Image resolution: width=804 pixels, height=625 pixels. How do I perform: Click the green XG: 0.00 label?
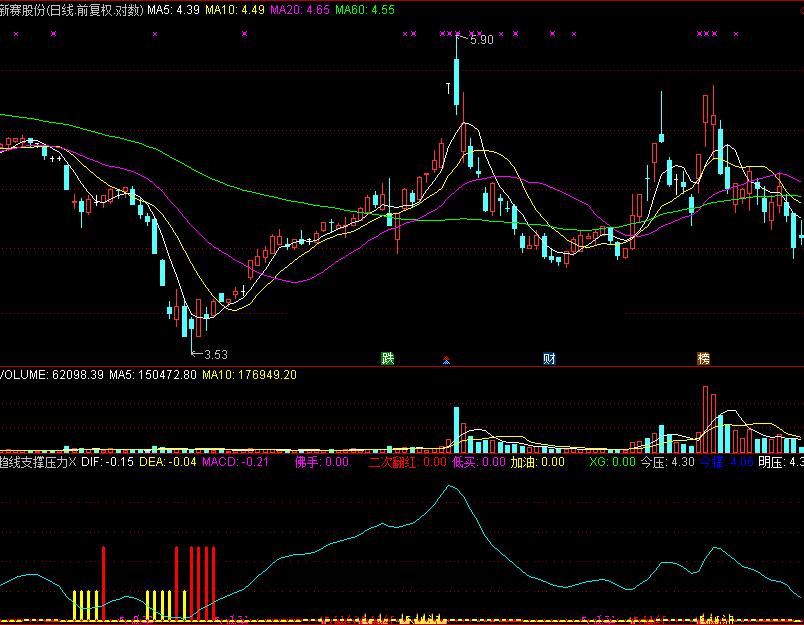pos(612,462)
